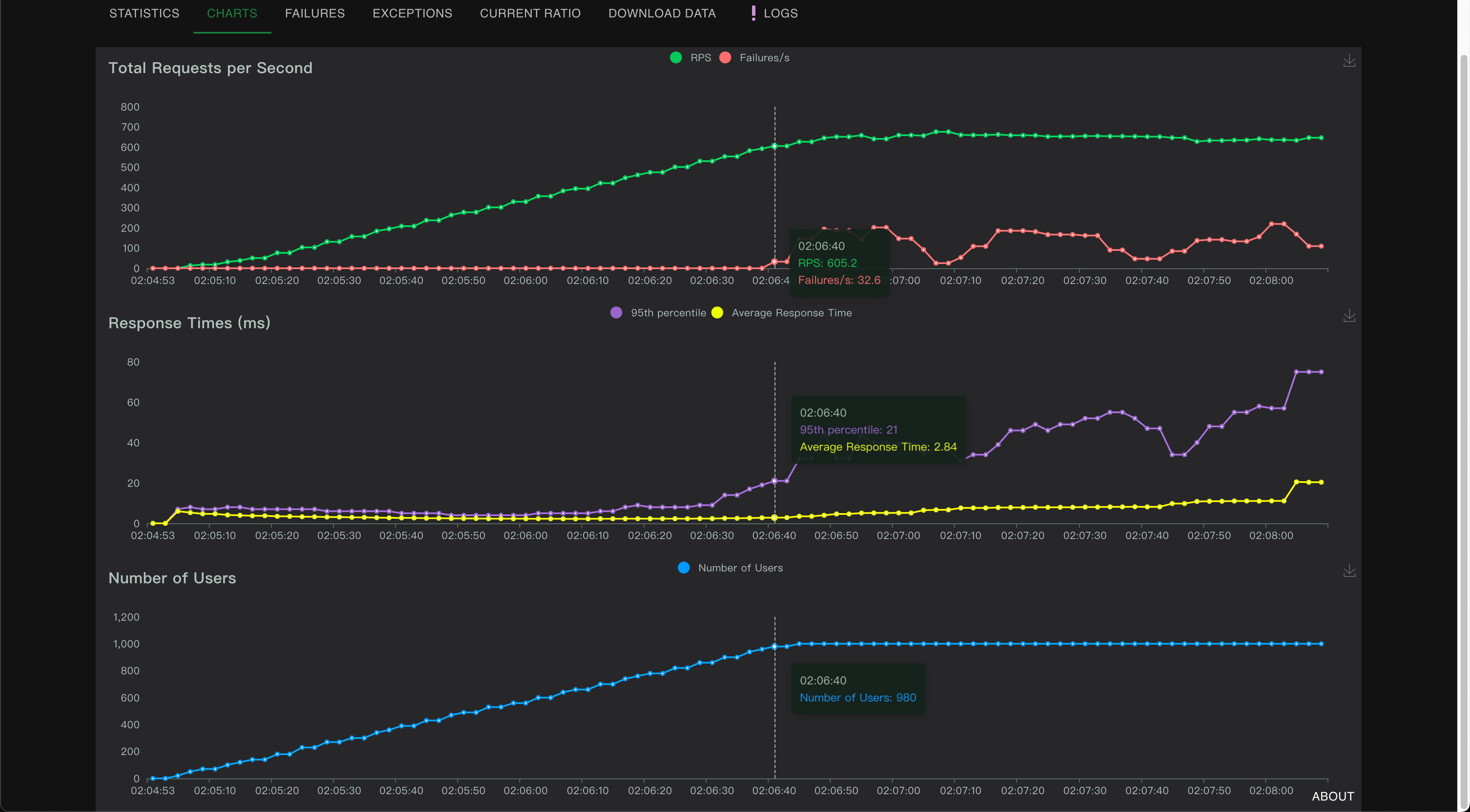1470x812 pixels.
Task: Click Average Response Time: 2.84 tooltip value
Action: pyautogui.click(x=878, y=446)
